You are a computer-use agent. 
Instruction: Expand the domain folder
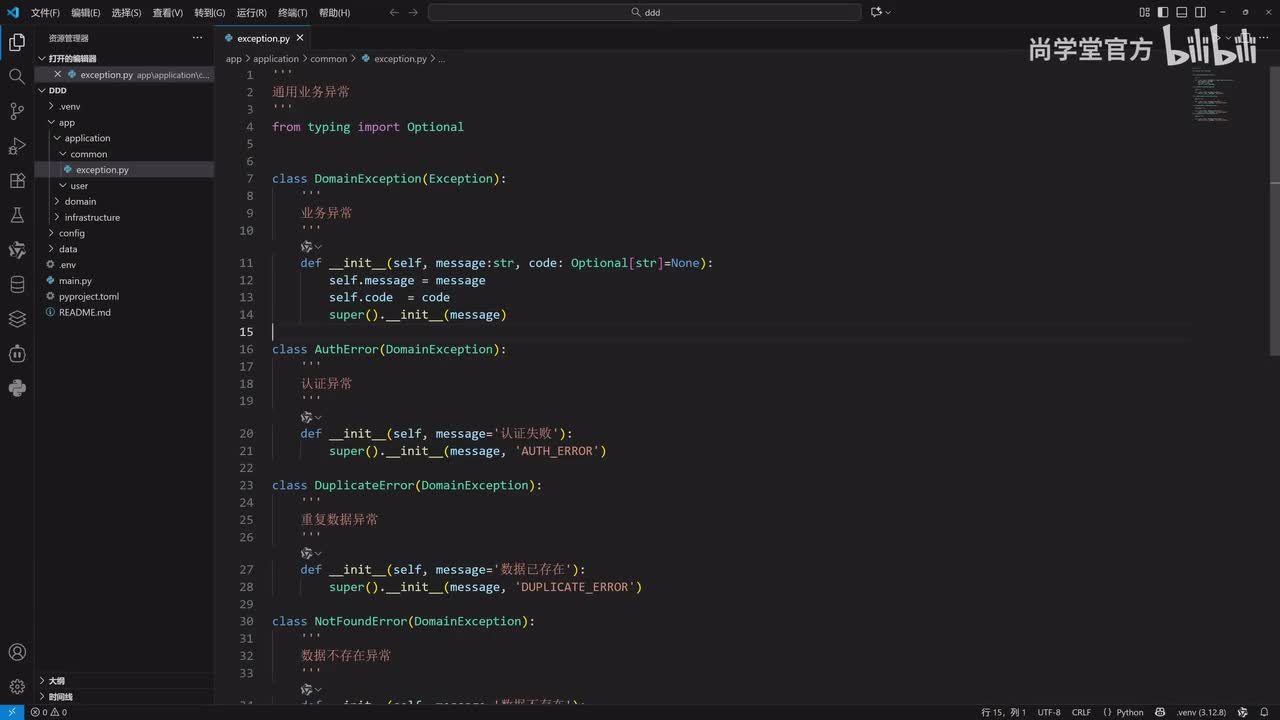click(124, 201)
